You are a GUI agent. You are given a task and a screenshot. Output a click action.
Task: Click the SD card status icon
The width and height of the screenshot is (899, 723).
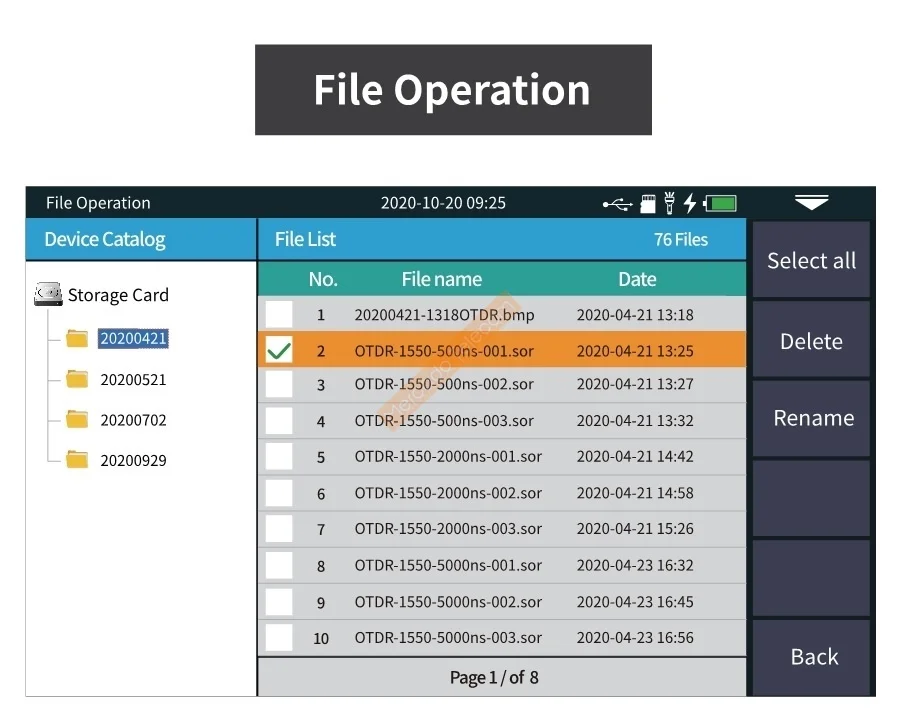(x=647, y=203)
